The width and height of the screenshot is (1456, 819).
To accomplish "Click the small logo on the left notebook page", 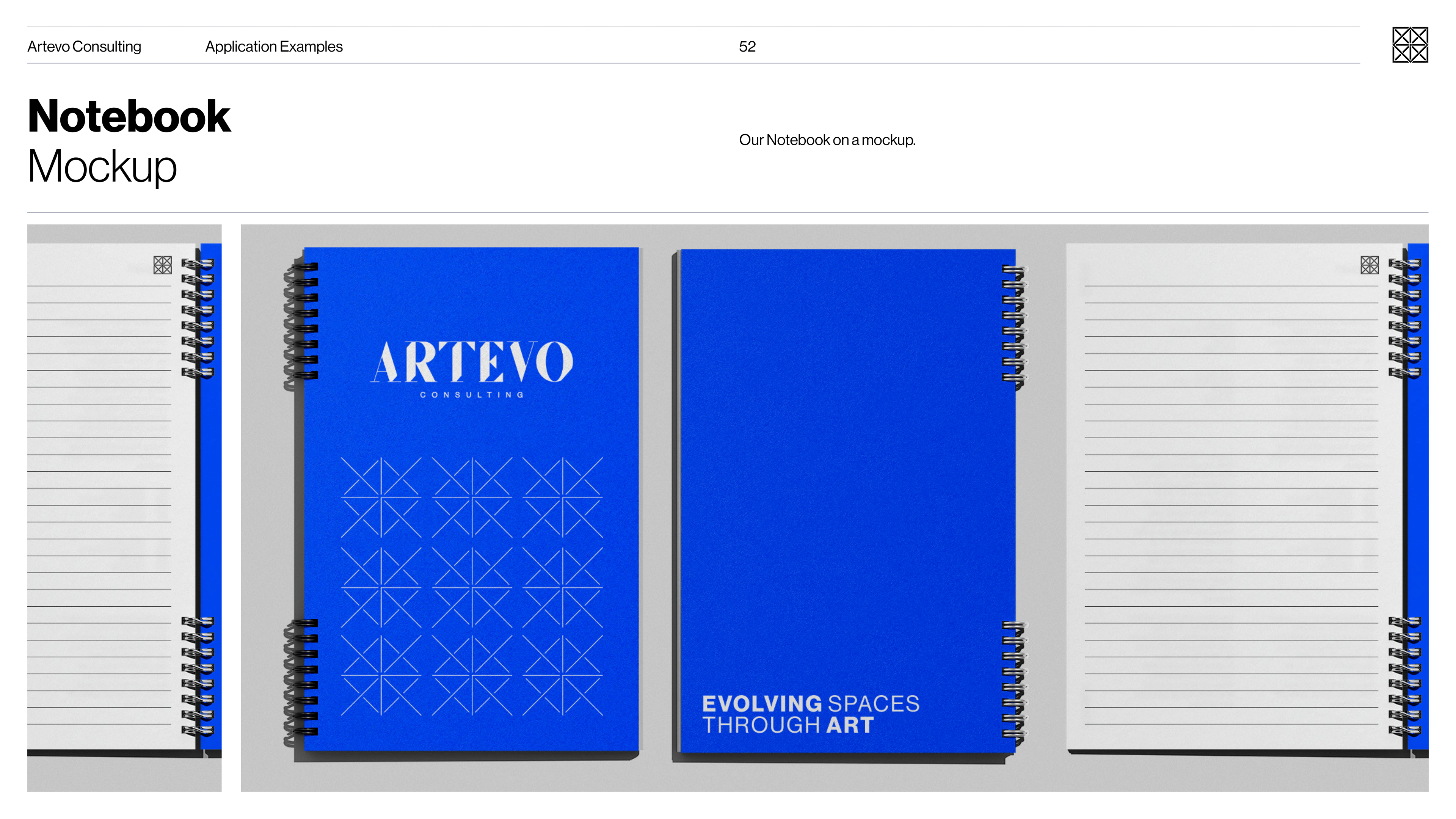I will pos(162,265).
